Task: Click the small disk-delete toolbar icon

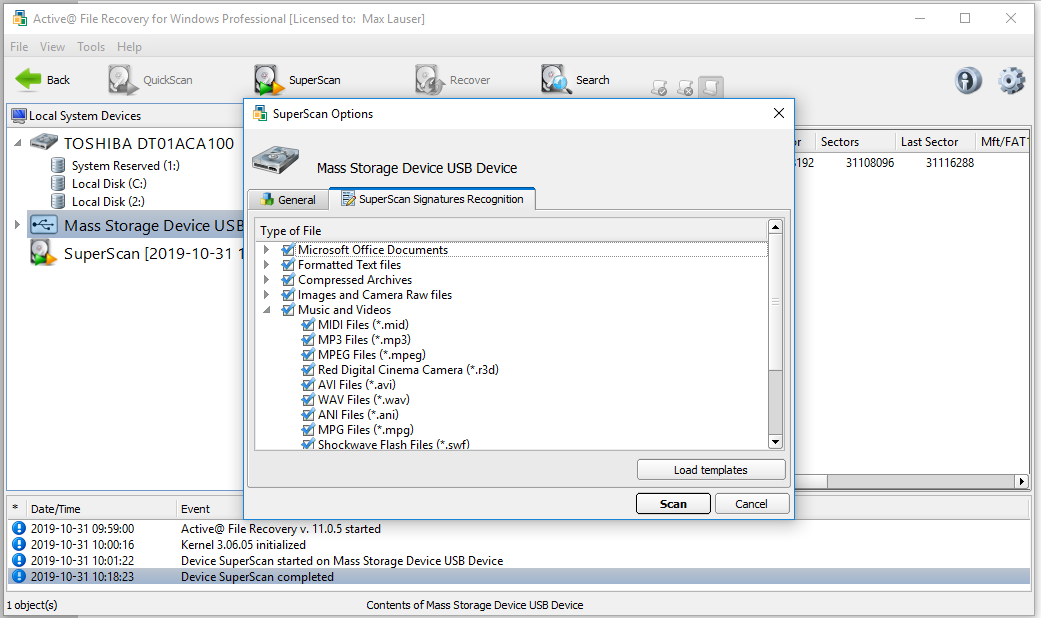Action: [x=685, y=88]
